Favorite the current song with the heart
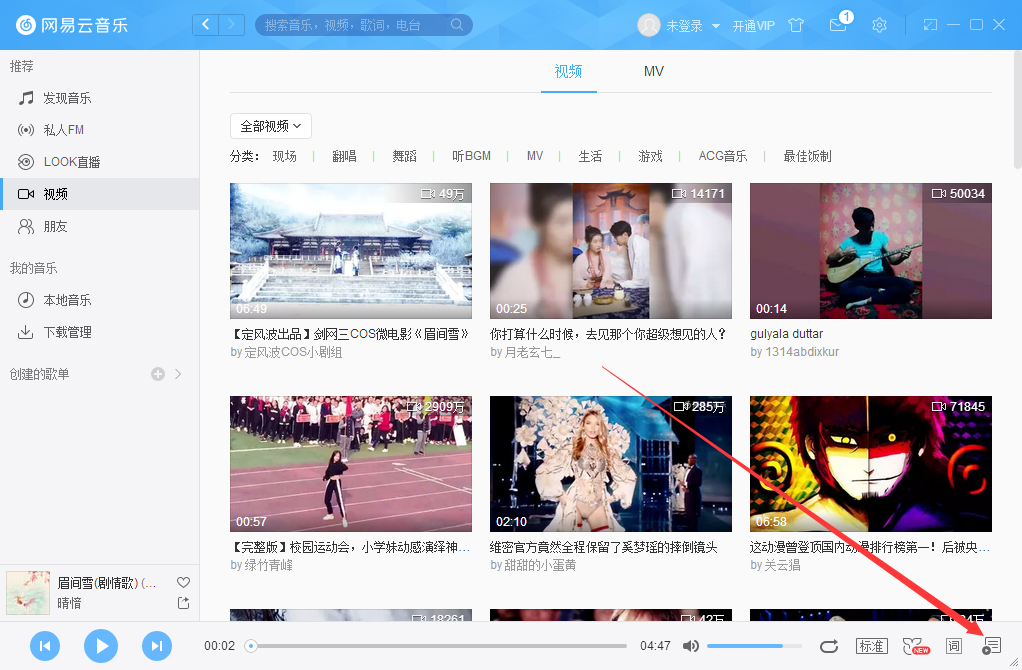 tap(183, 581)
